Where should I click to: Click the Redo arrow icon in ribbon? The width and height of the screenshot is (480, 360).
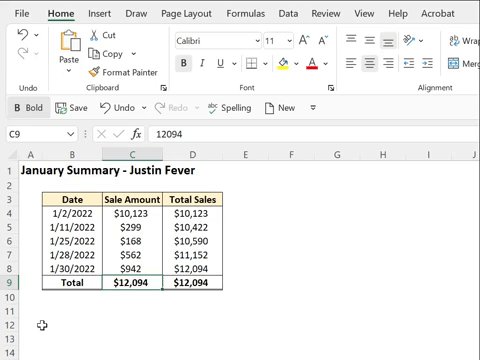coord(23,53)
